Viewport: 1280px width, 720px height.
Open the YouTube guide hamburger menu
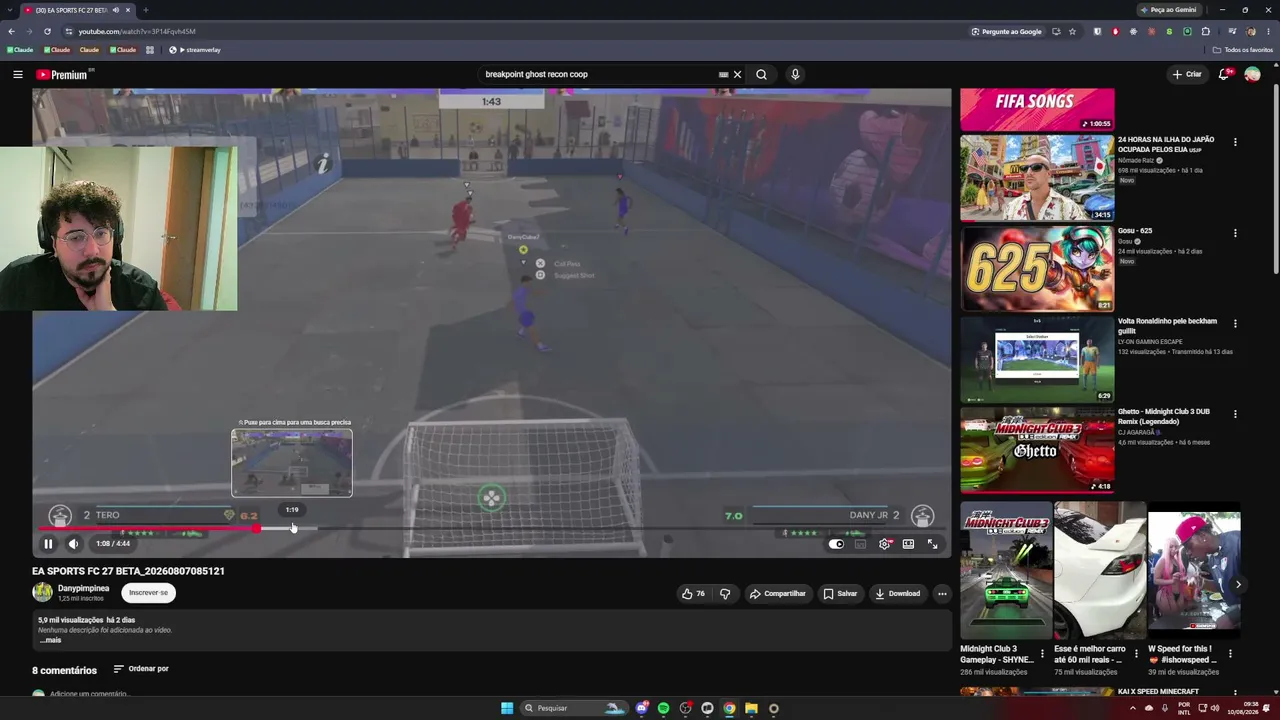[17, 74]
